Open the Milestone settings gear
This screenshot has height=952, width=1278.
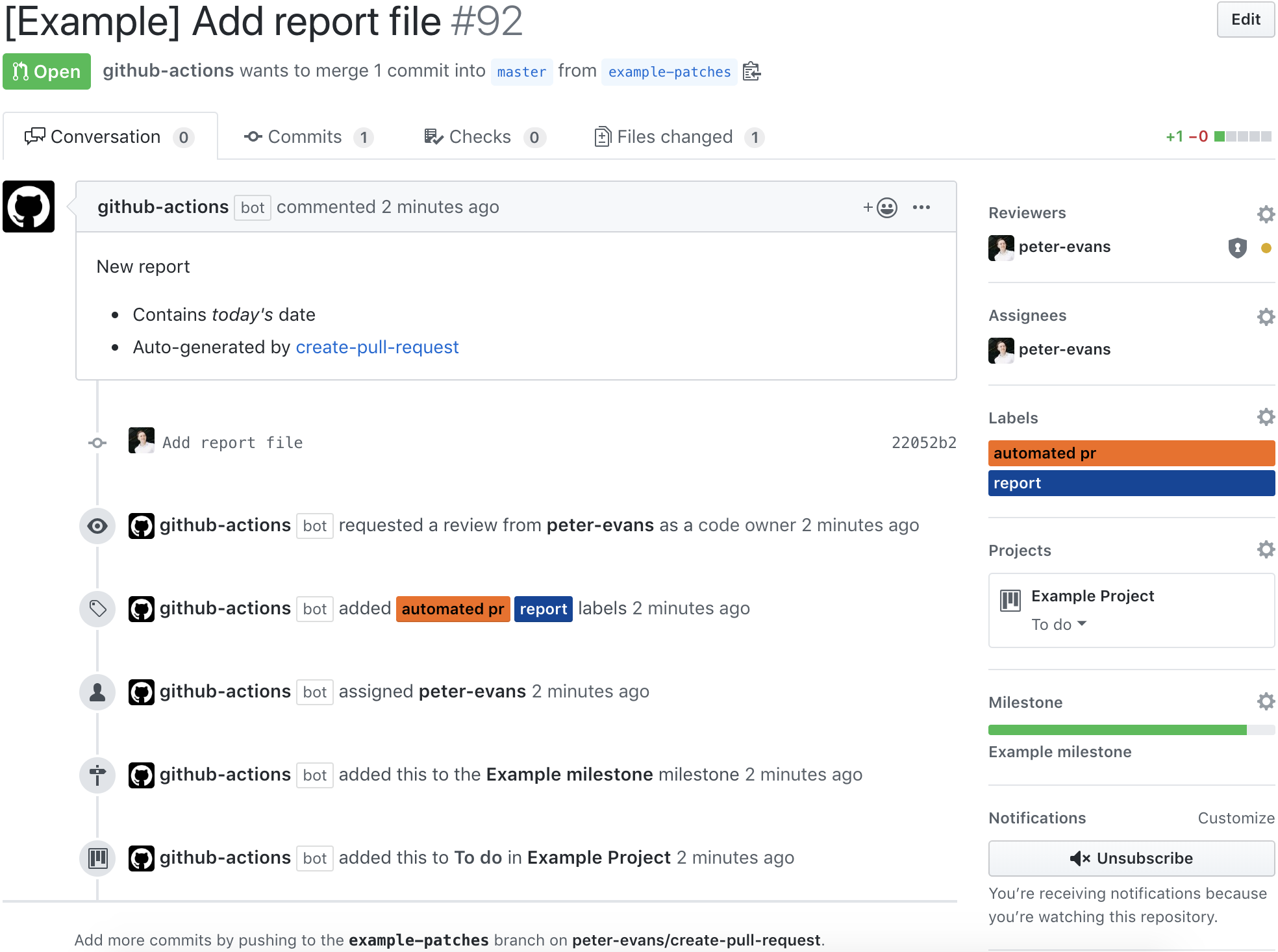[x=1266, y=701]
